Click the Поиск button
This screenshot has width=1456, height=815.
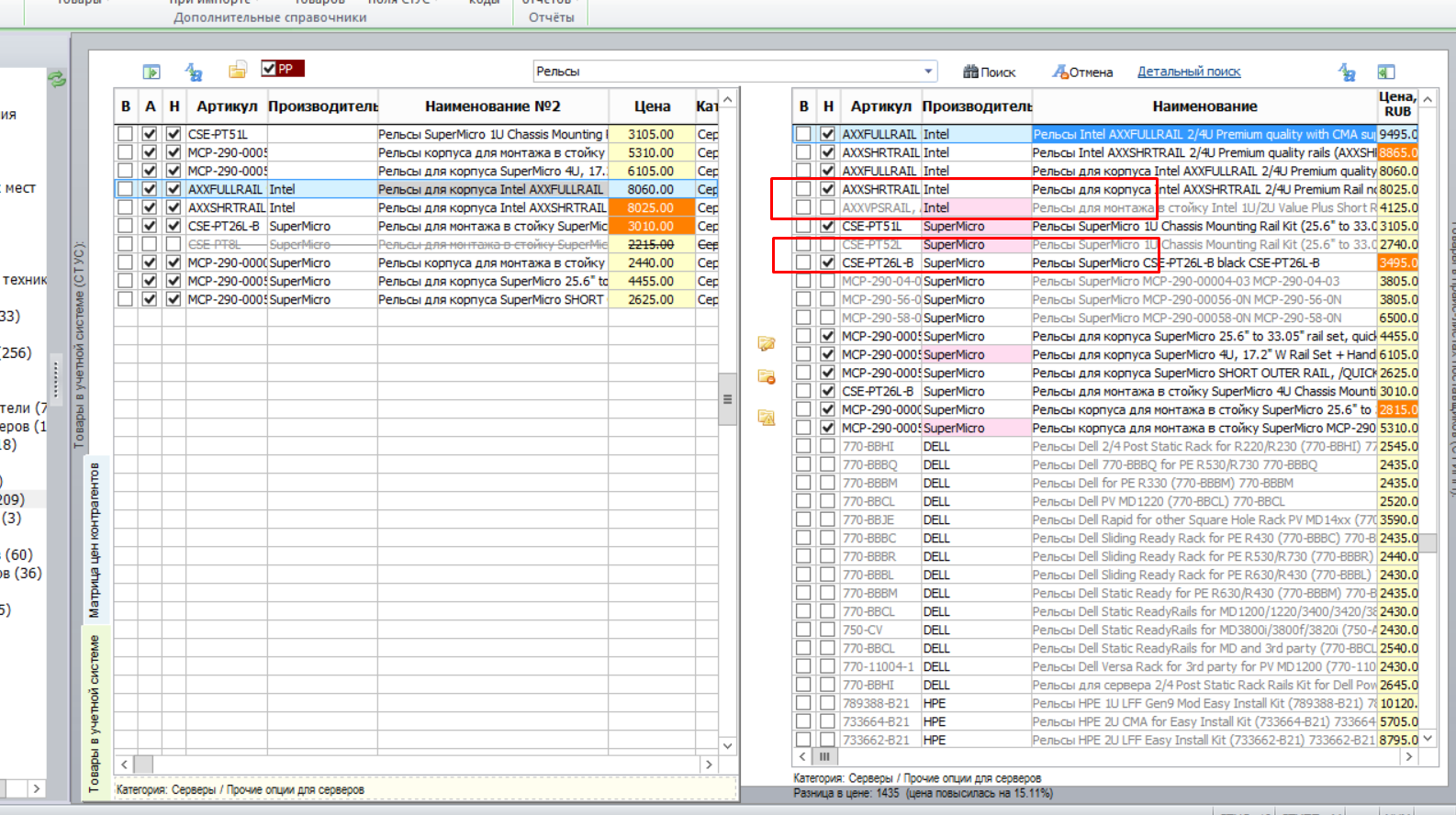[x=990, y=72]
